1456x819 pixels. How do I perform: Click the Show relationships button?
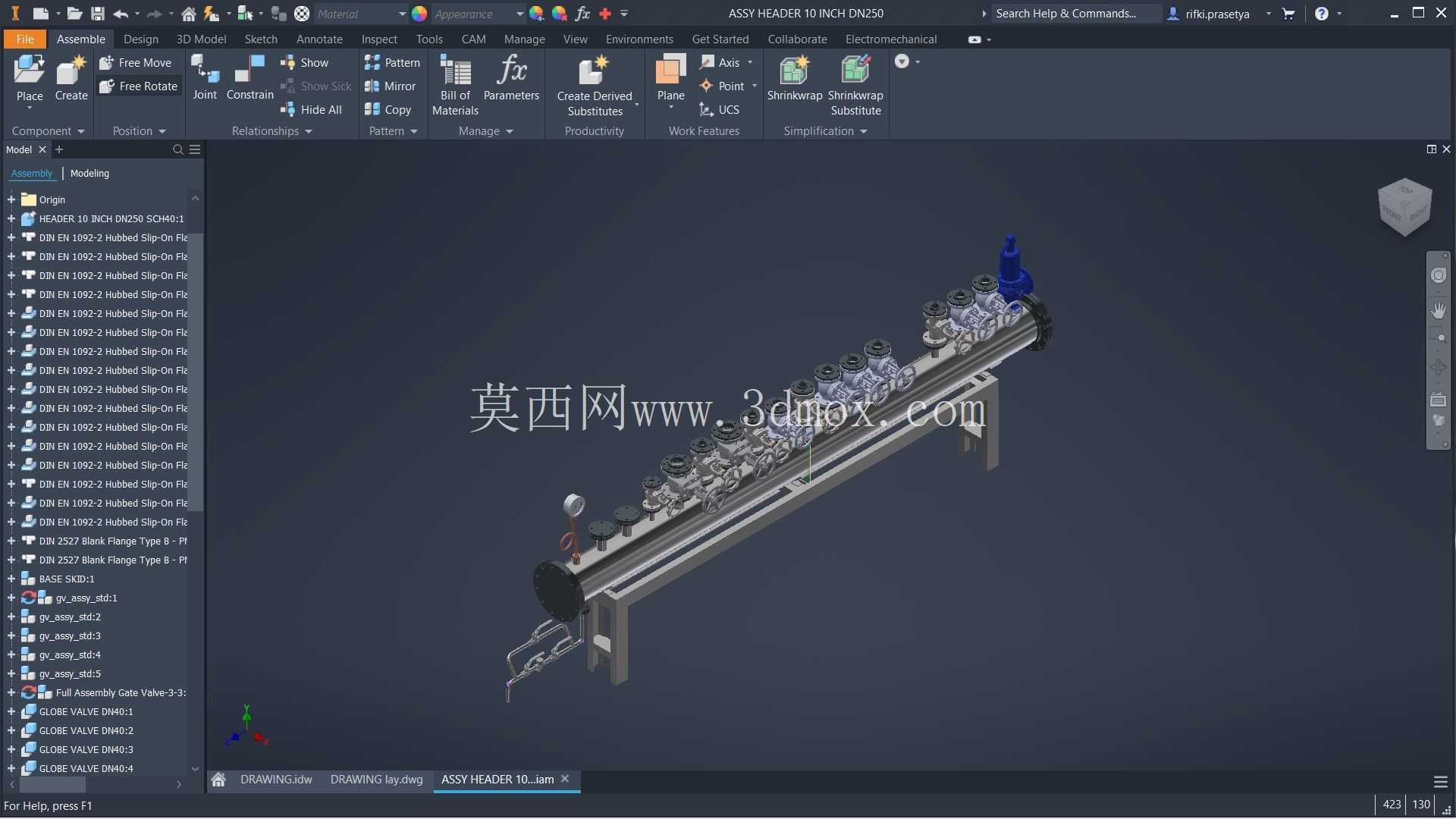click(305, 63)
